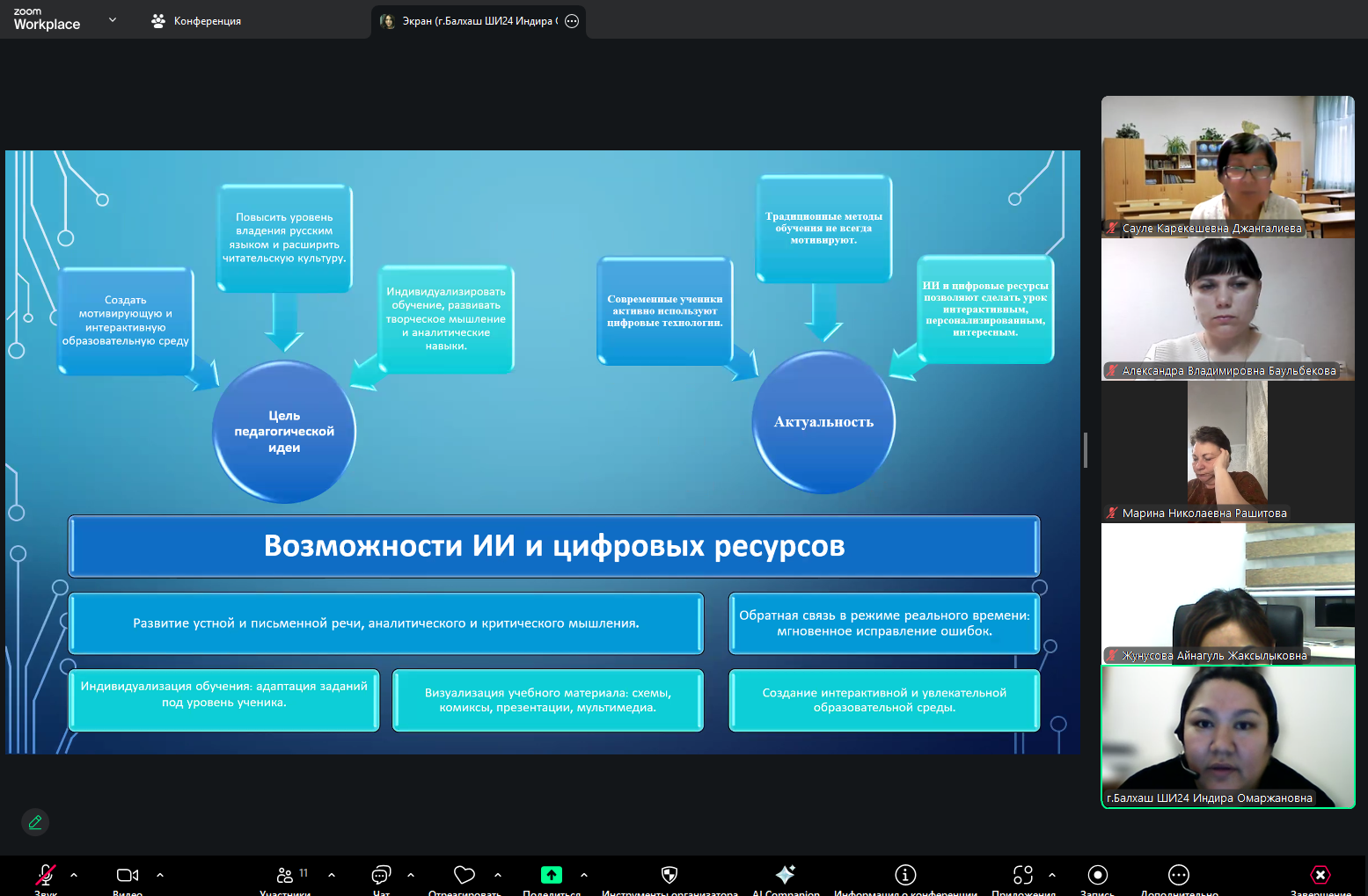Open host tools shield icon
This screenshot has height=896, width=1368.
click(669, 875)
